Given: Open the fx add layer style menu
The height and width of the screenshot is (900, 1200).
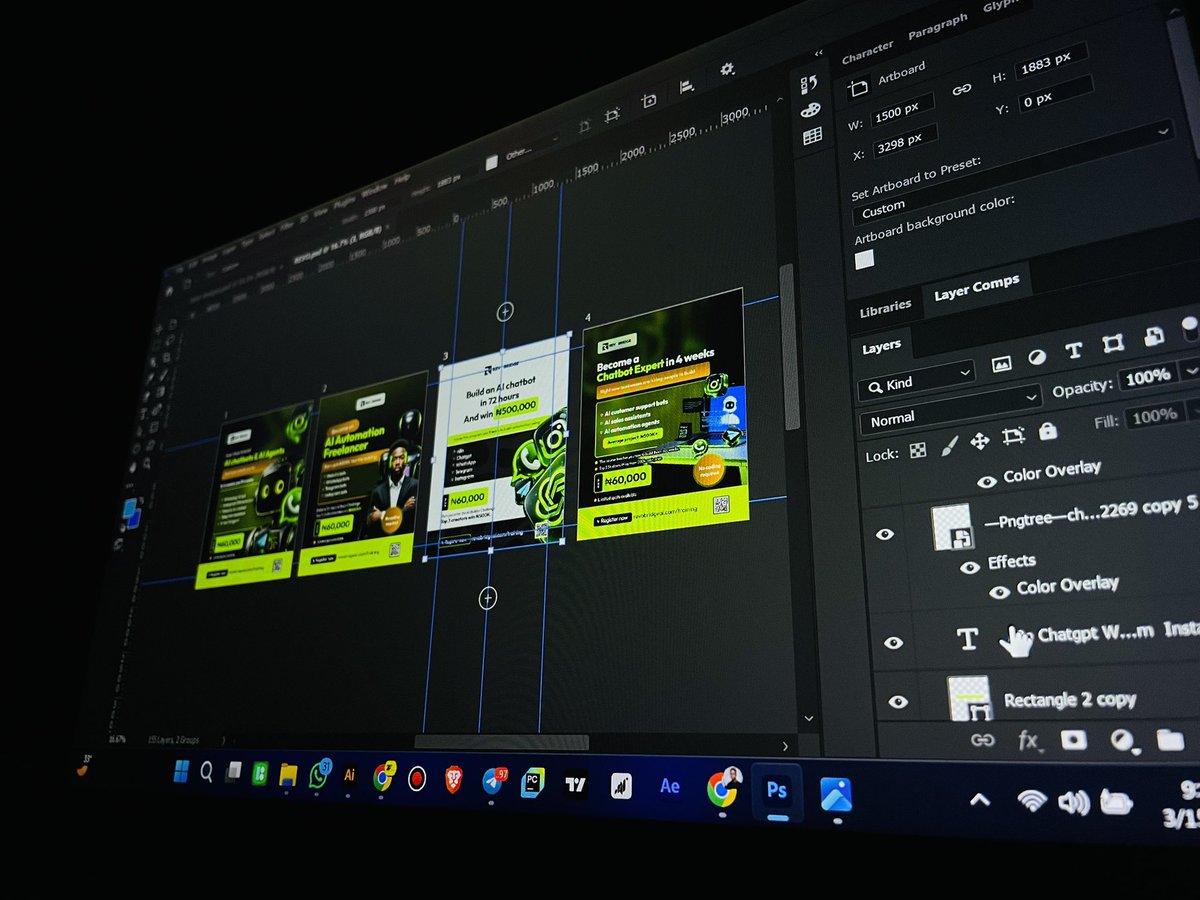Looking at the screenshot, I should click(x=1028, y=741).
